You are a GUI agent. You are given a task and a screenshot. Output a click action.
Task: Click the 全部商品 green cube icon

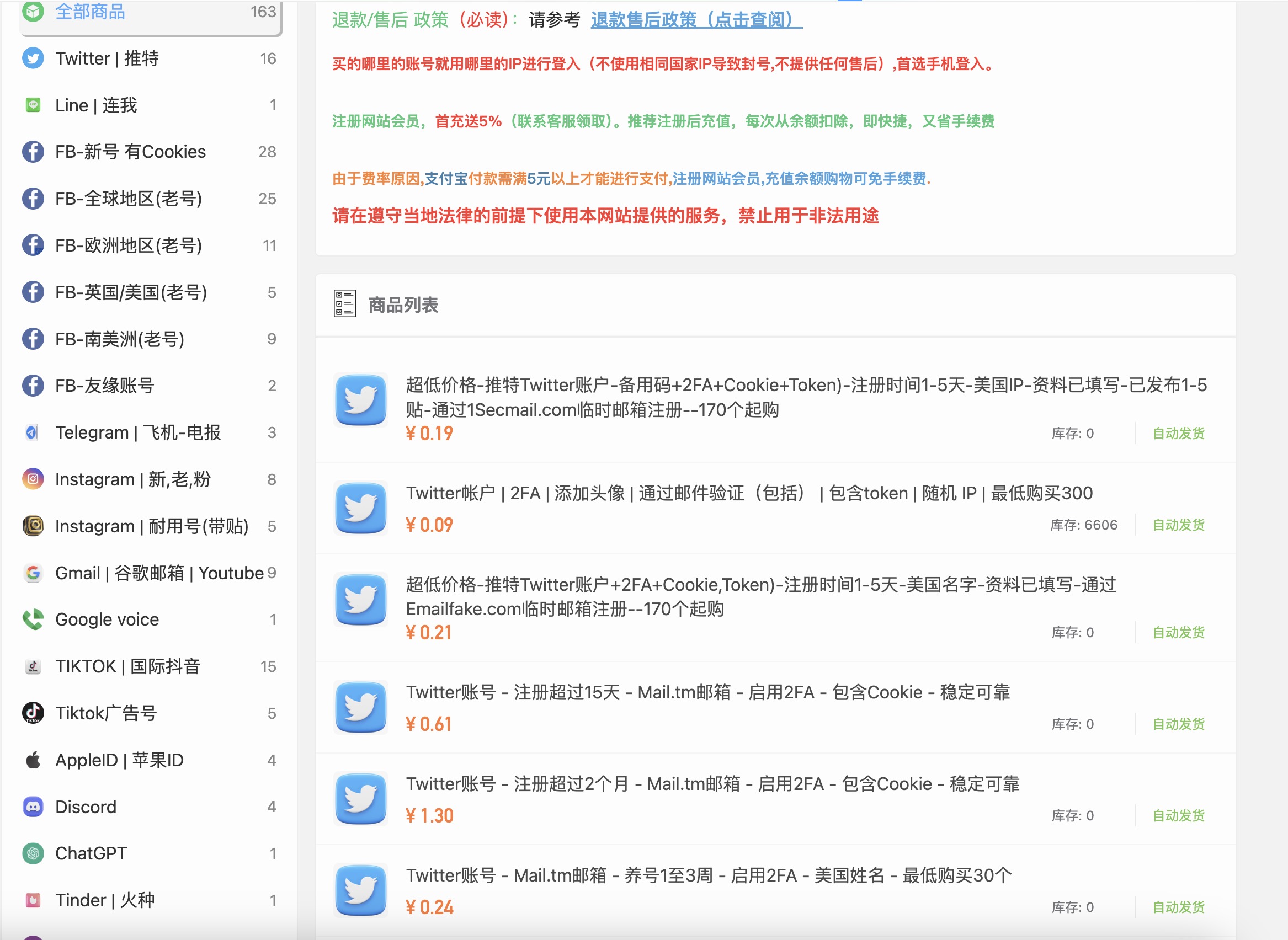click(x=33, y=12)
